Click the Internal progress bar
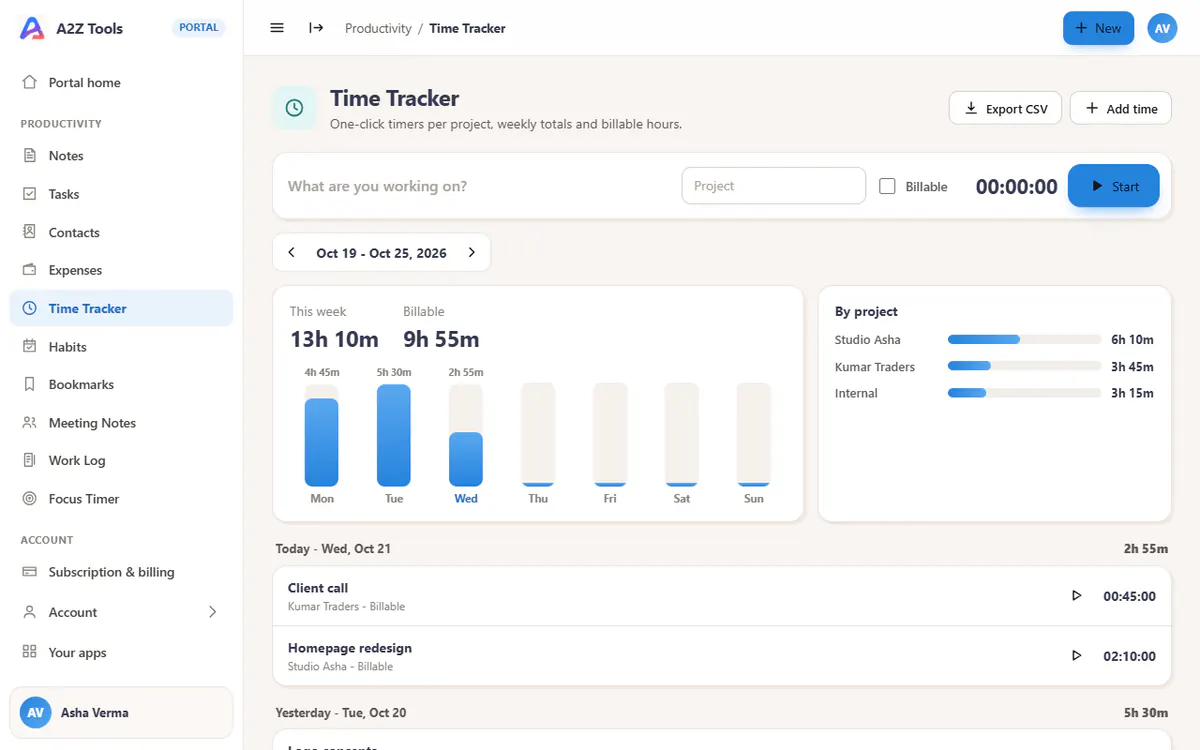The image size is (1200, 750). click(x=1024, y=393)
